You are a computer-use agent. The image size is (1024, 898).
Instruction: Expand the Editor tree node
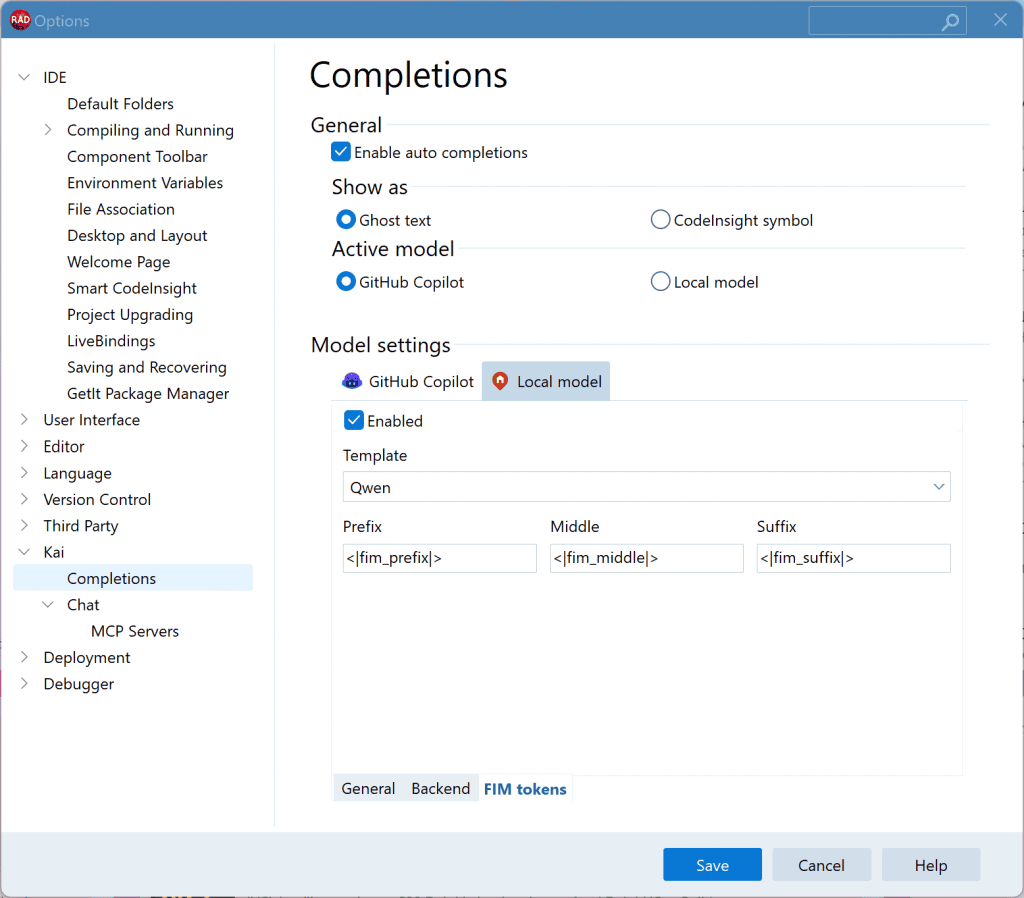coord(24,446)
